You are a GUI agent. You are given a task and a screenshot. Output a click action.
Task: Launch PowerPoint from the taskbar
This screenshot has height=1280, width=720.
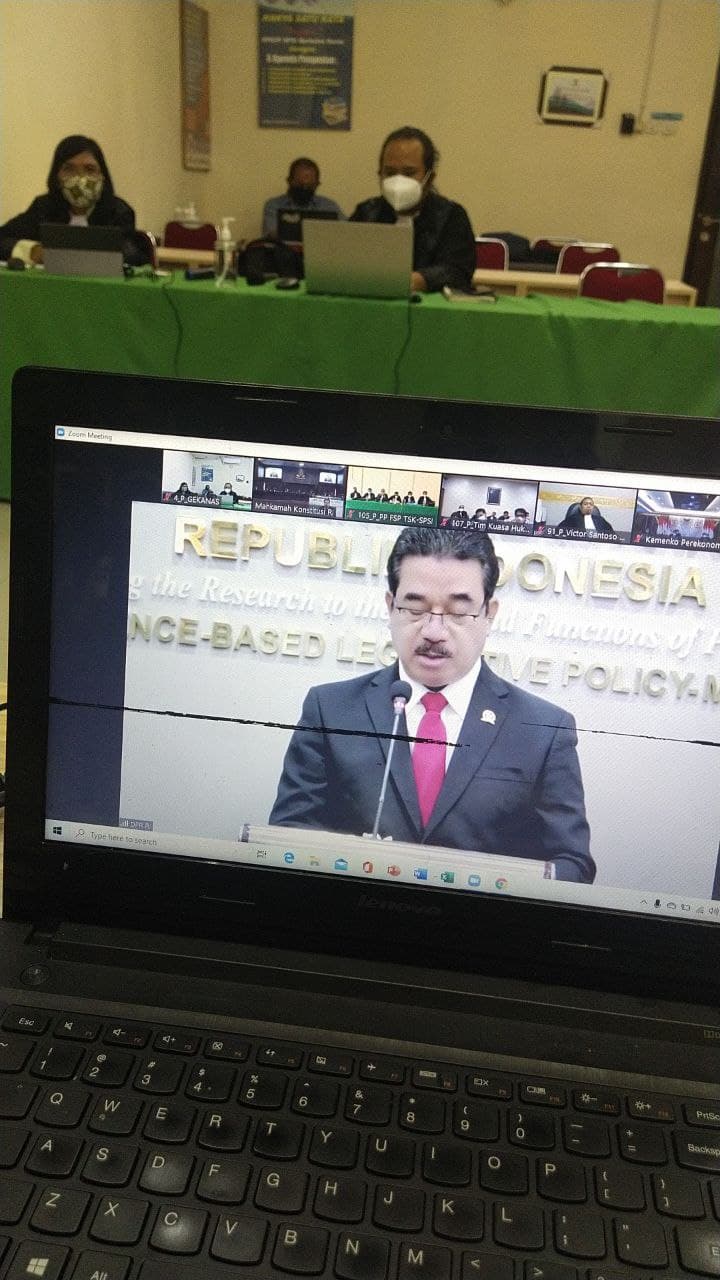[393, 870]
